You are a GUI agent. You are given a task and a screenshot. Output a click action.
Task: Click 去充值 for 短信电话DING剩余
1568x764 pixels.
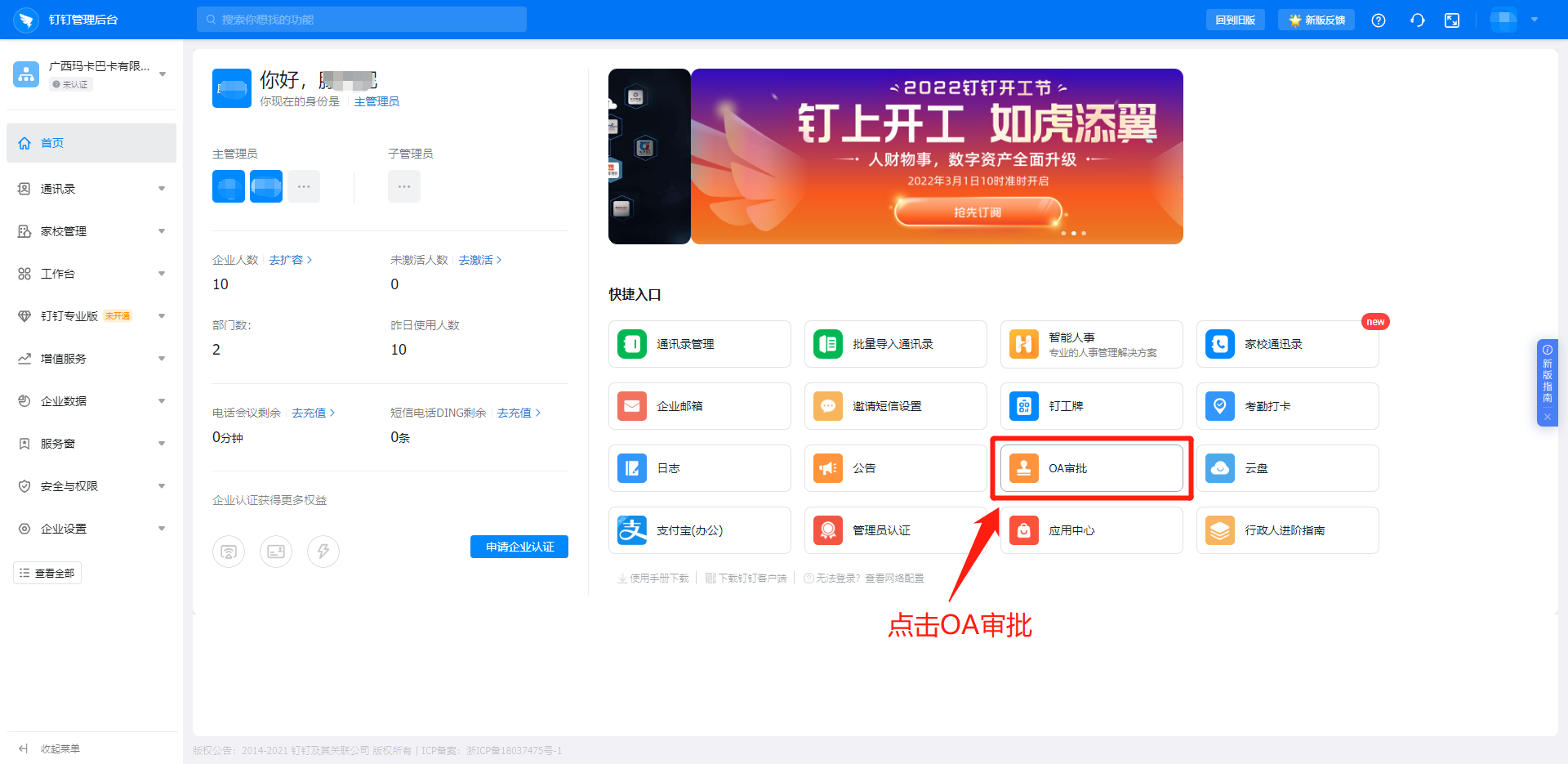click(x=519, y=413)
